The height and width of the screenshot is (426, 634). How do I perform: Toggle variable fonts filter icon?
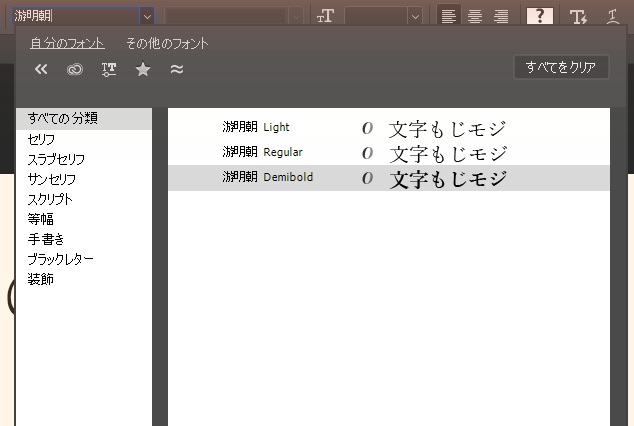pyautogui.click(x=109, y=70)
